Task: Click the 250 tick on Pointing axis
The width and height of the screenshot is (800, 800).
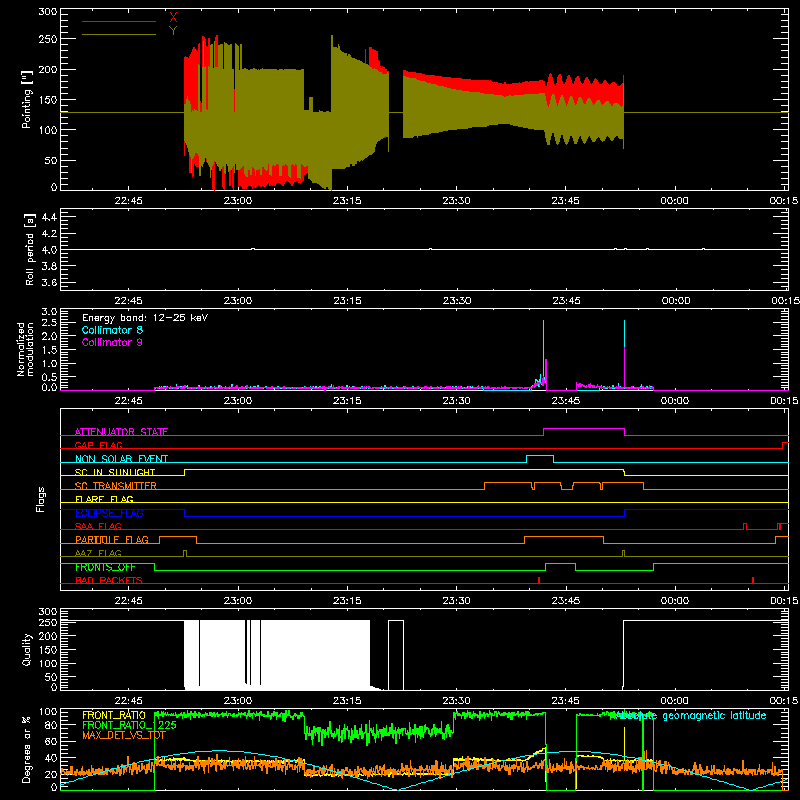Action: [x=48, y=39]
